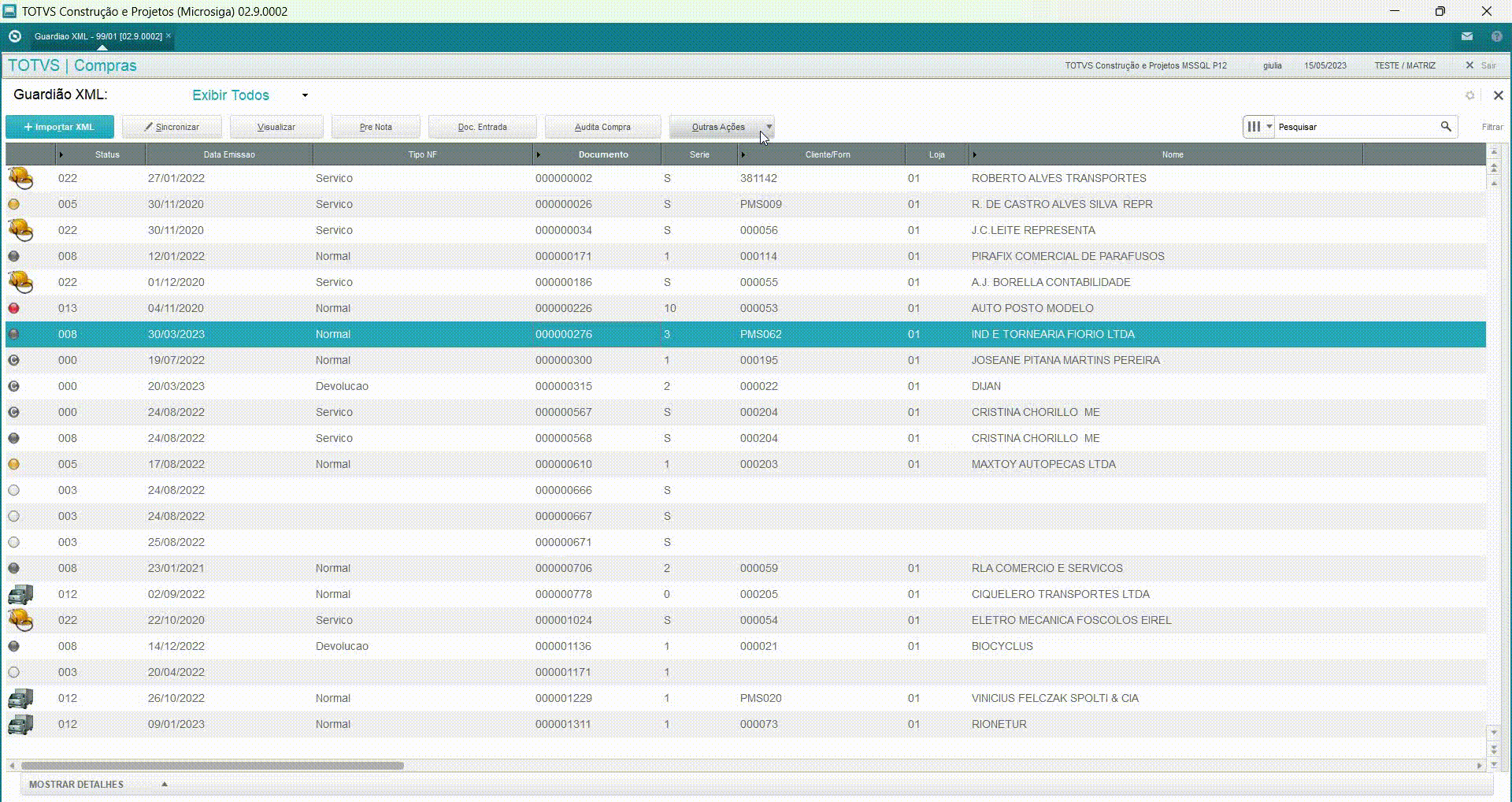The height and width of the screenshot is (802, 1512).
Task: Click the vertical scrollbar top arrow
Action: click(1494, 151)
